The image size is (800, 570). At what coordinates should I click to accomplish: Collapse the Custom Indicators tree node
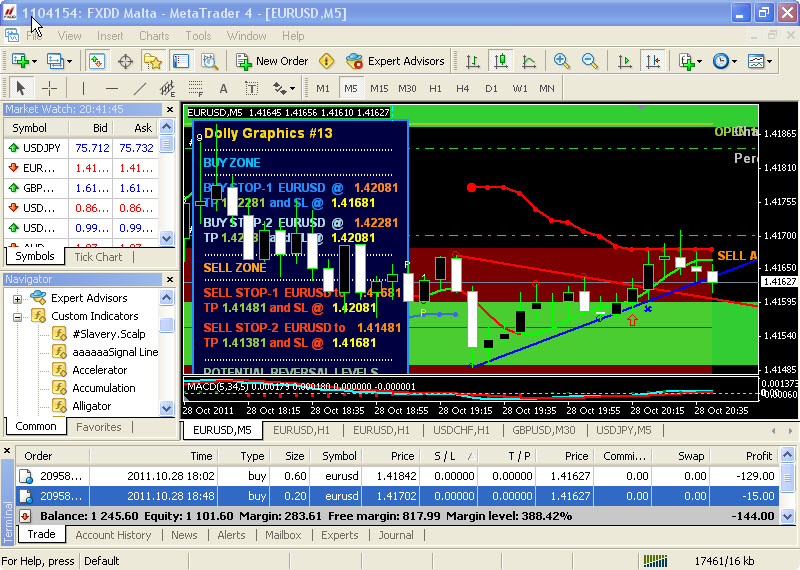pyautogui.click(x=17, y=317)
